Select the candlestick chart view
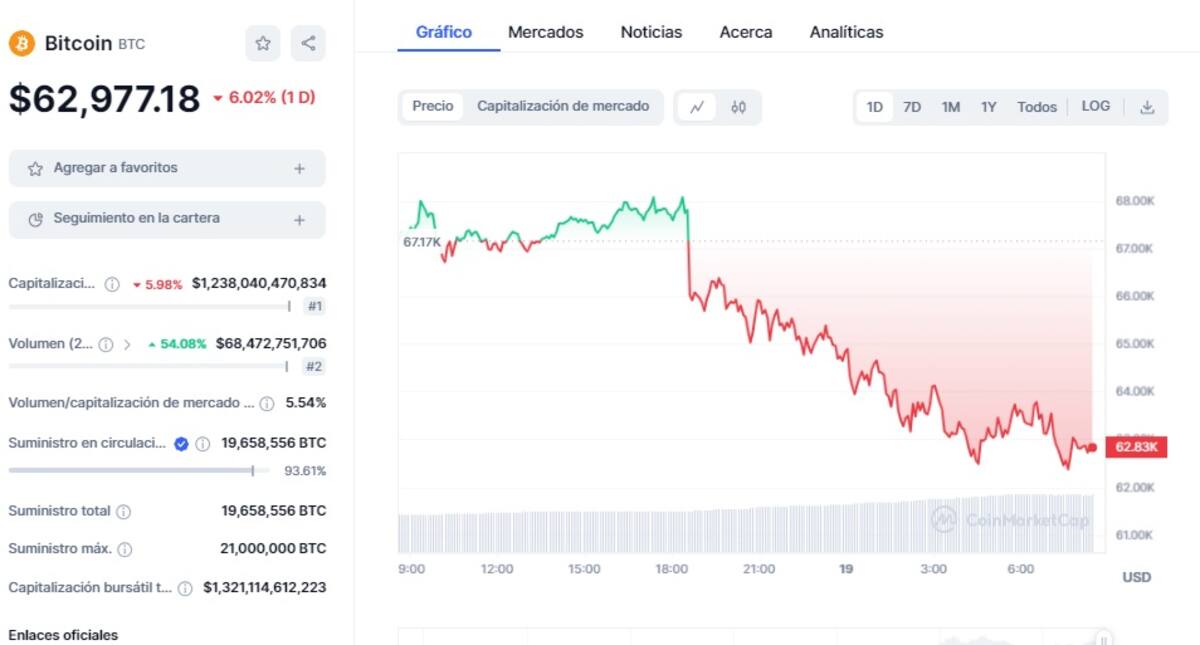Viewport: 1200px width, 645px height. pos(738,107)
